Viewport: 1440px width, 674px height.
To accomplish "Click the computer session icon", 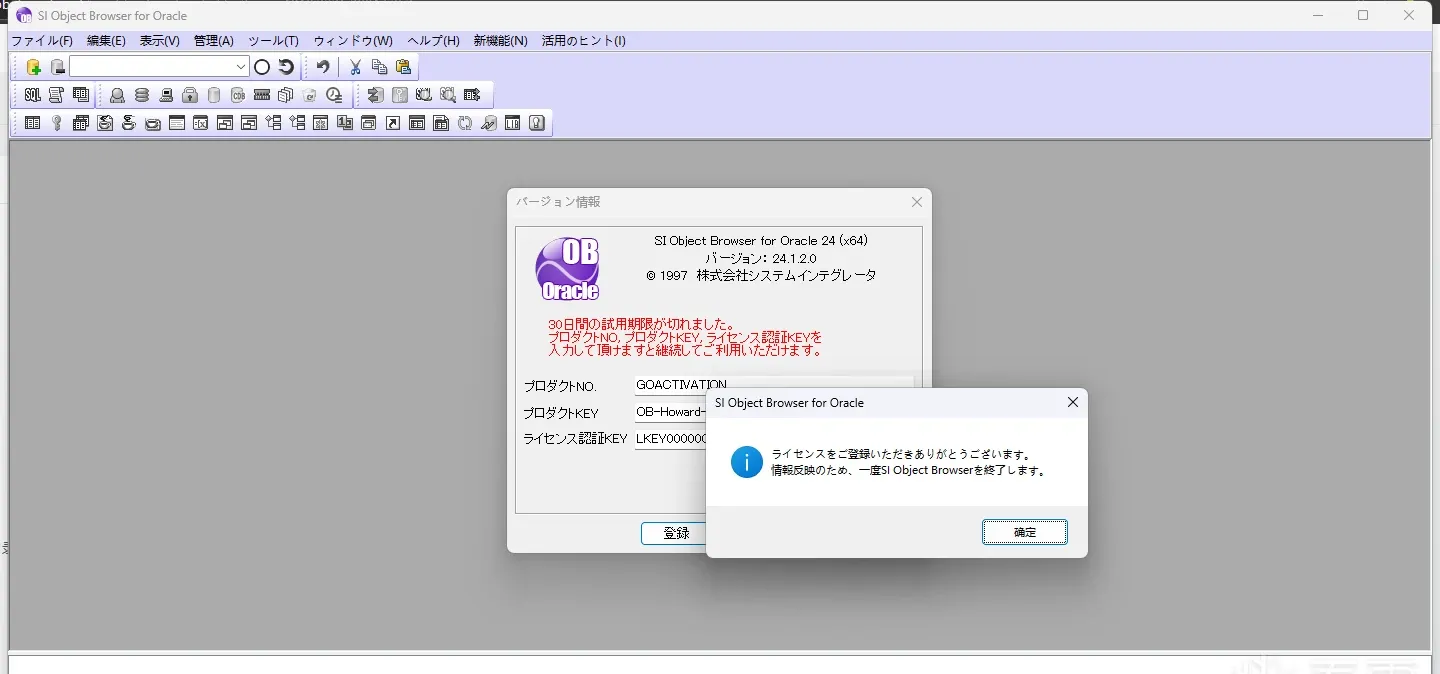I will 166,96.
